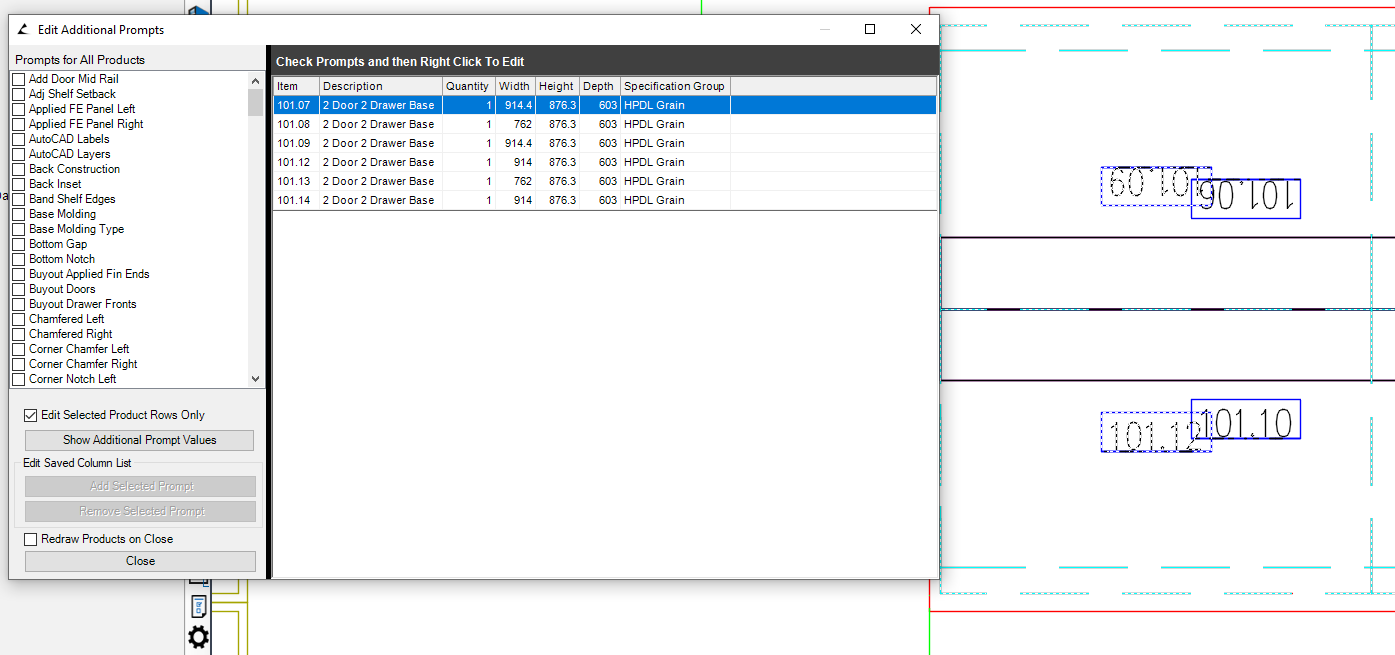Click the Close button at dialog bottom
This screenshot has height=655, width=1395.
click(x=140, y=561)
